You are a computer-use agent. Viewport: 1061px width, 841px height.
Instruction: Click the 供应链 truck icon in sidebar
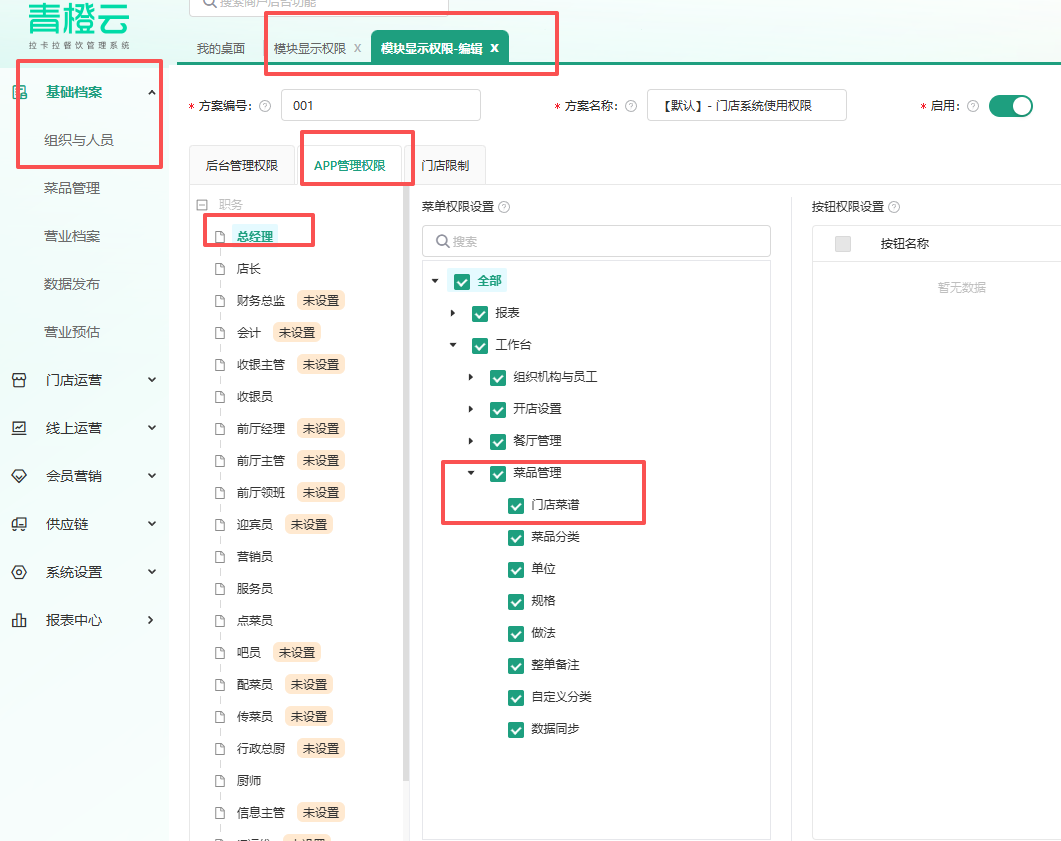pos(19,524)
